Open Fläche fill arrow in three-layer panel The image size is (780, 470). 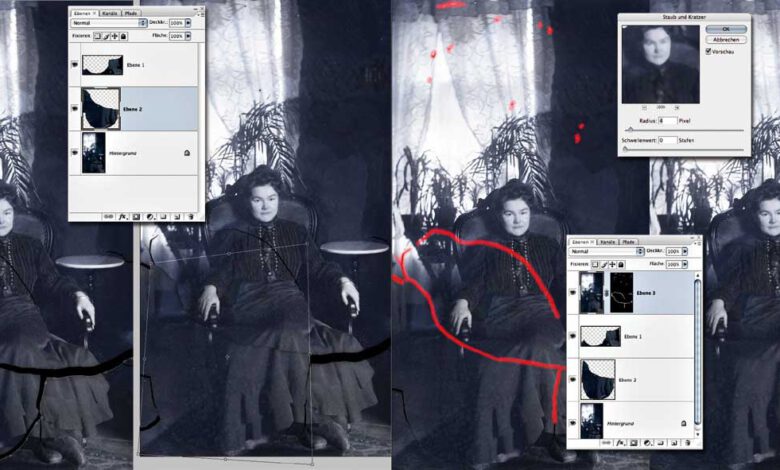tap(188, 36)
